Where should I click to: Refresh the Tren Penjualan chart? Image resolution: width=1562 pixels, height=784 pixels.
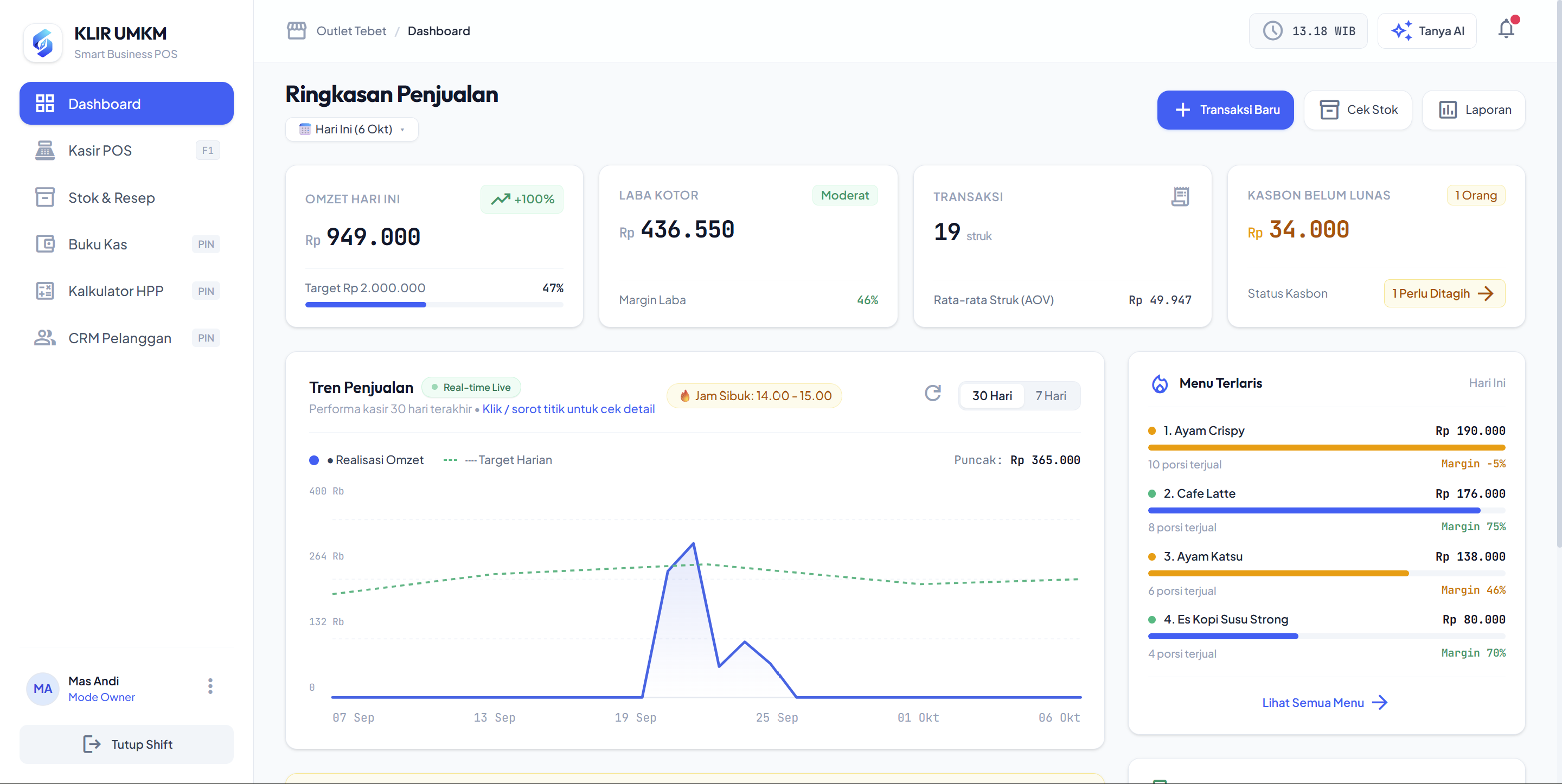point(933,394)
